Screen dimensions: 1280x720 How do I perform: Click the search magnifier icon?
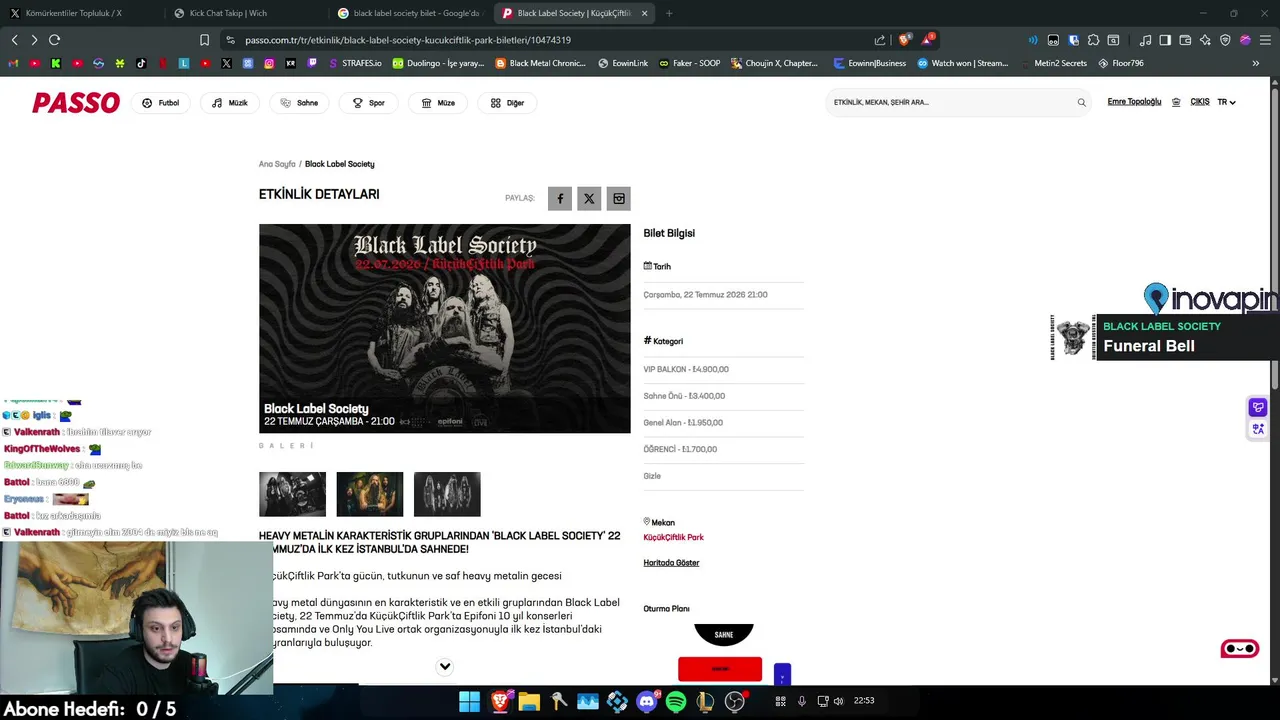(x=1081, y=102)
